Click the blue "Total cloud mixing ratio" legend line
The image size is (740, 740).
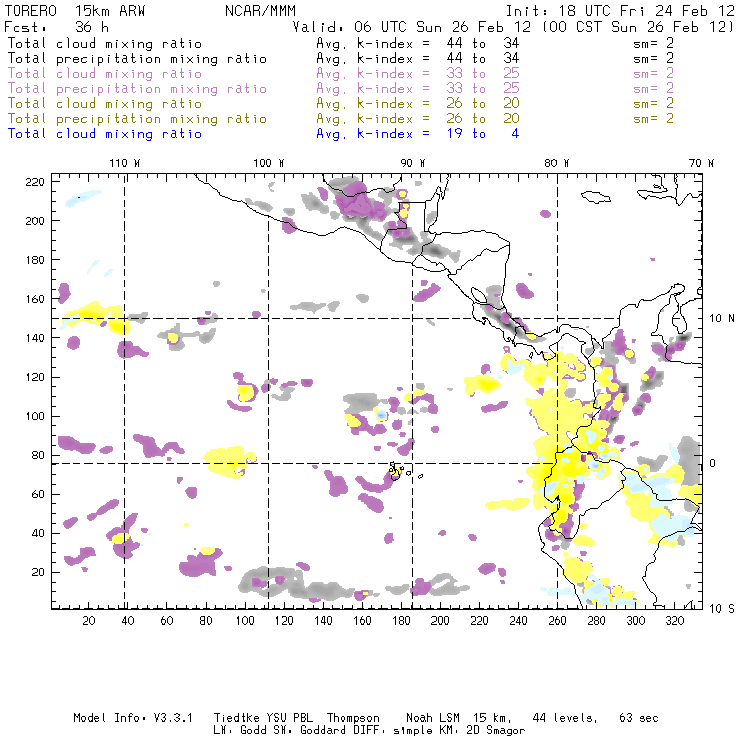pyautogui.click(x=105, y=135)
